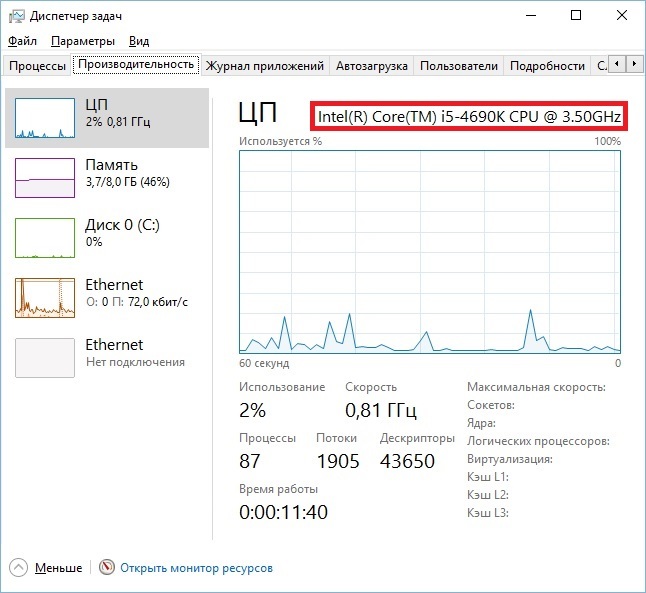Switch to the Подробности tab
646x593 pixels.
[x=547, y=66]
